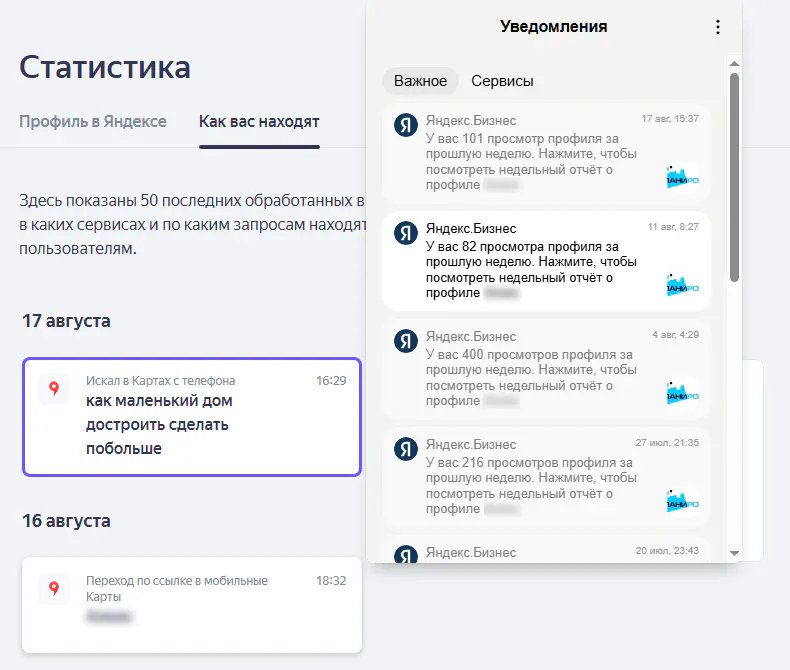Click company thumbnail in 27 июл notification
This screenshot has height=670, width=790.
(683, 501)
